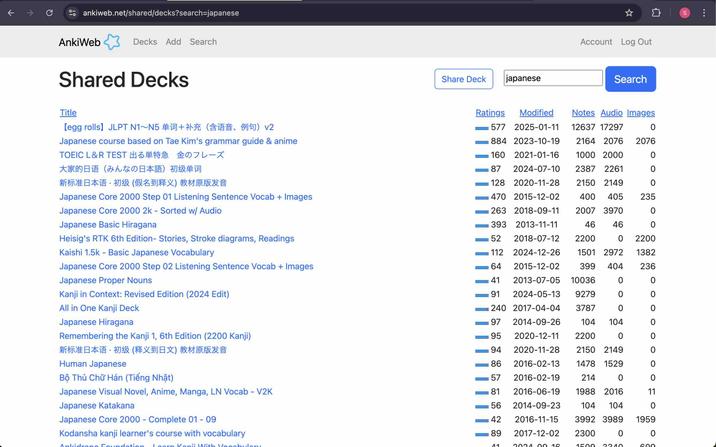The width and height of the screenshot is (716, 447).
Task: Open Chrome three-dot menu
Action: (704, 13)
